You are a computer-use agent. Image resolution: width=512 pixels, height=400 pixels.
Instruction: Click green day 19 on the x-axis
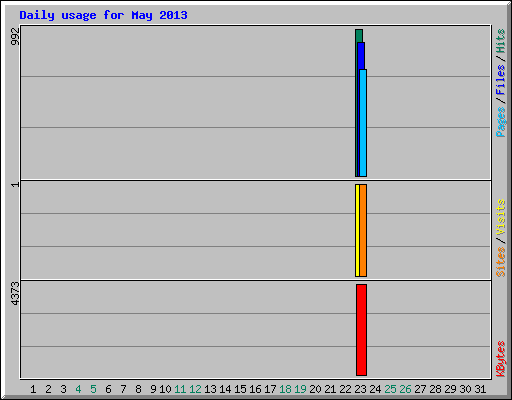pos(300,389)
